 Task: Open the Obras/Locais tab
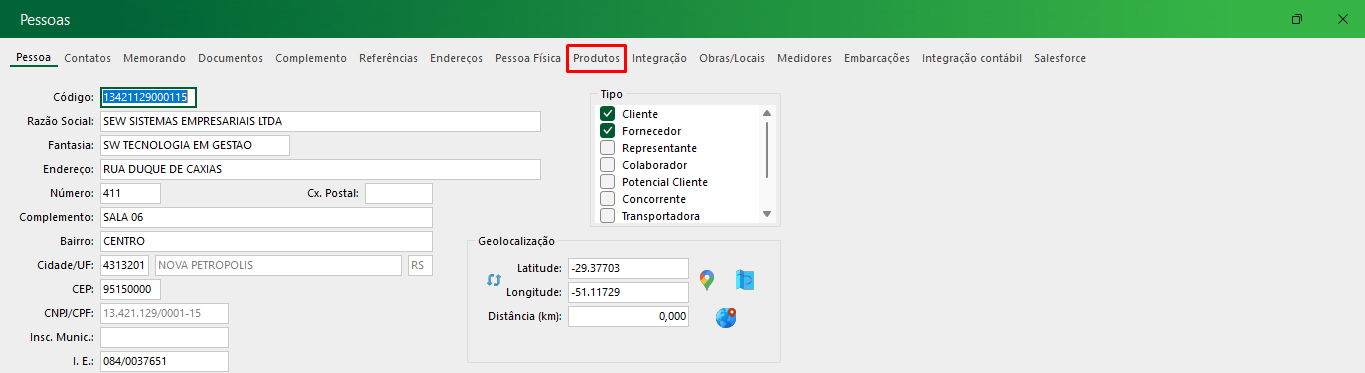pos(732,58)
